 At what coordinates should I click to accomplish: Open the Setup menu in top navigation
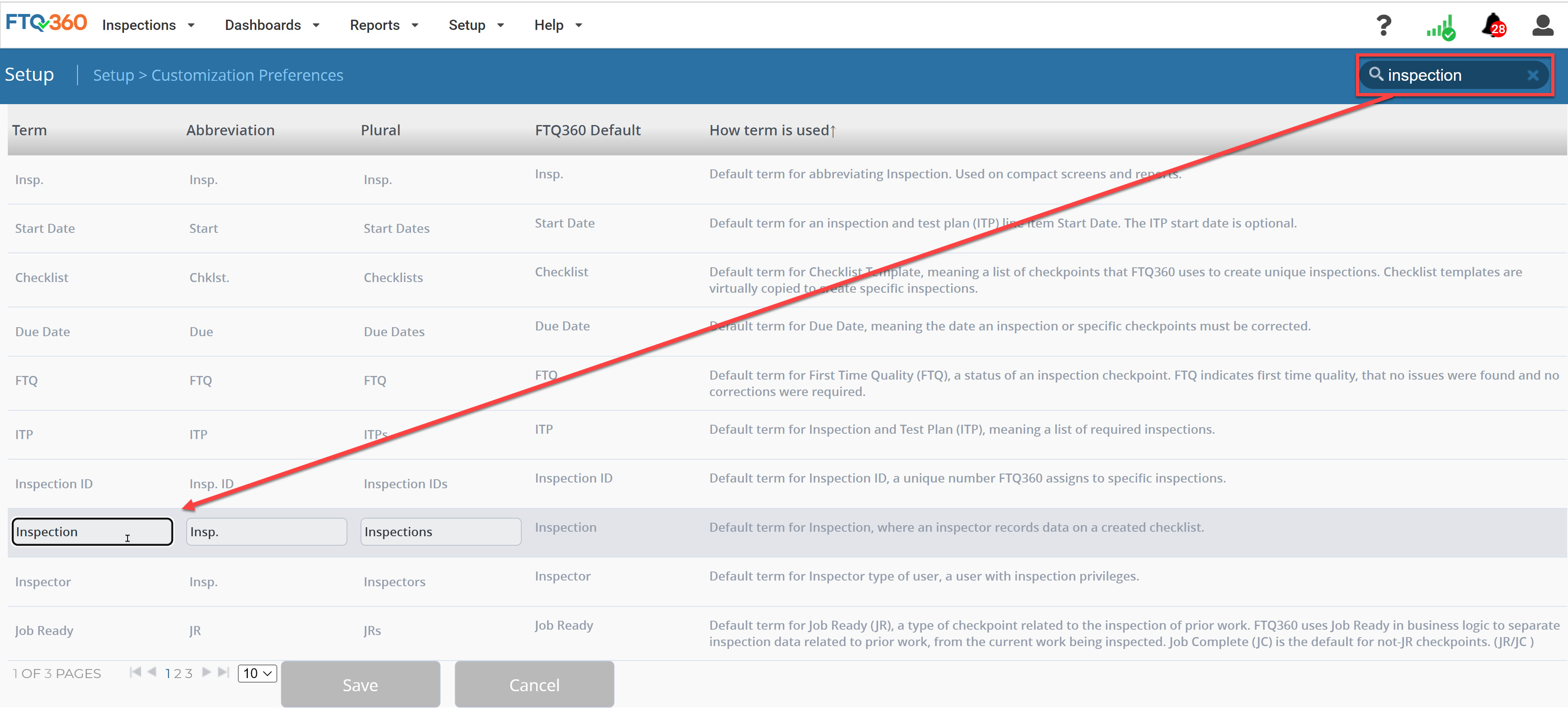(x=467, y=25)
